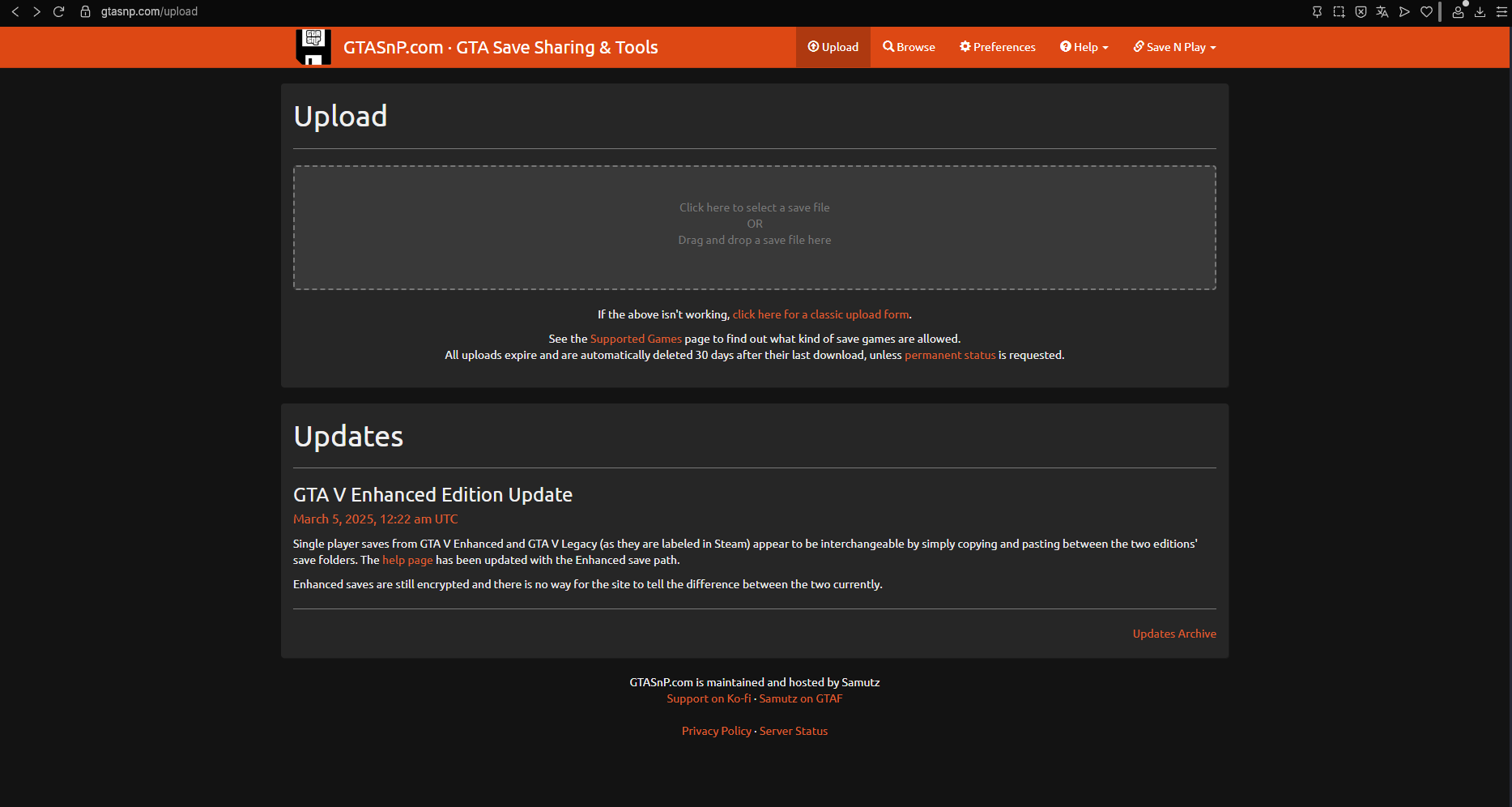Go back with the browser back arrow

click(15, 12)
